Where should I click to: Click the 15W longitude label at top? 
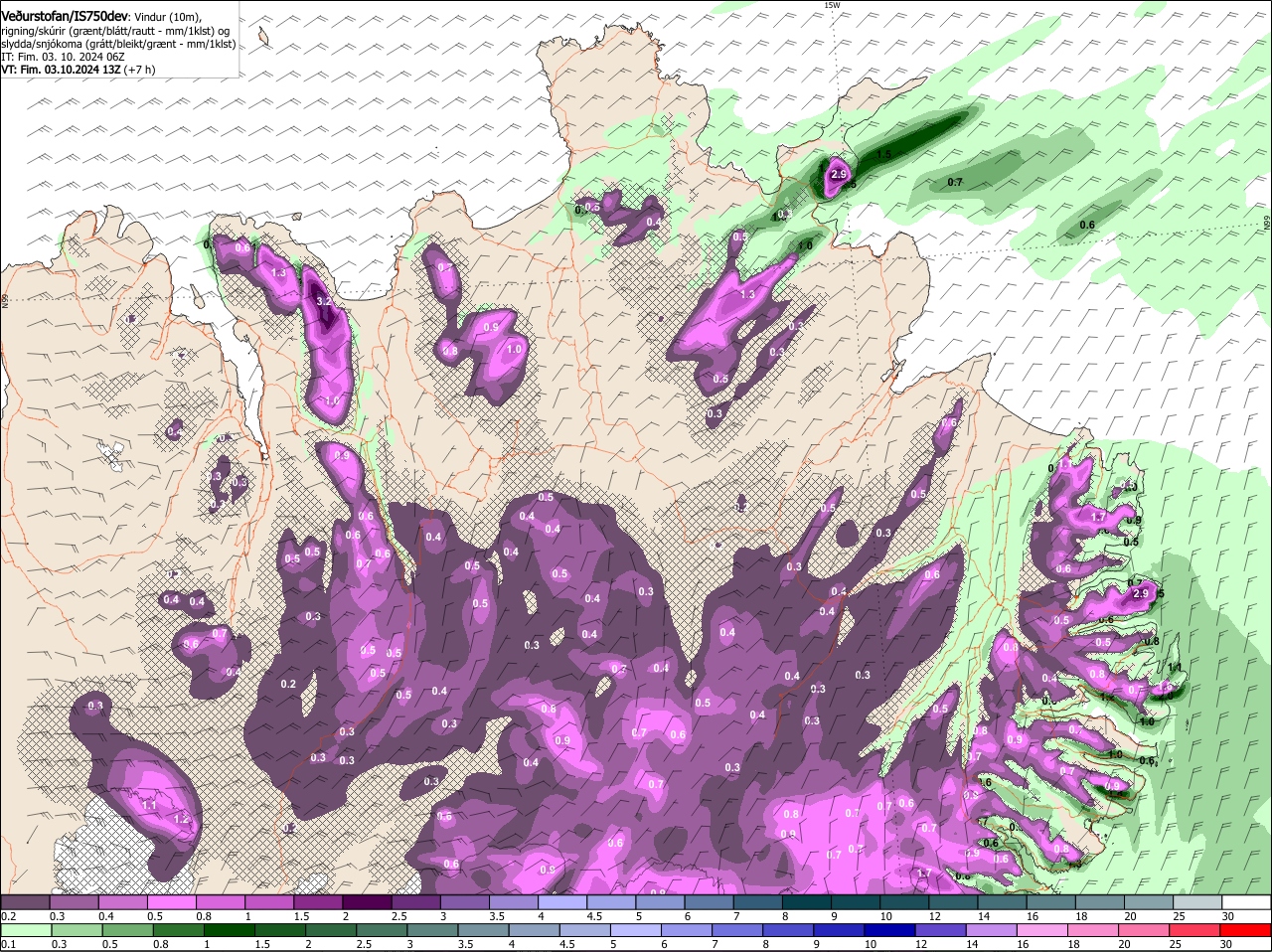click(832, 5)
